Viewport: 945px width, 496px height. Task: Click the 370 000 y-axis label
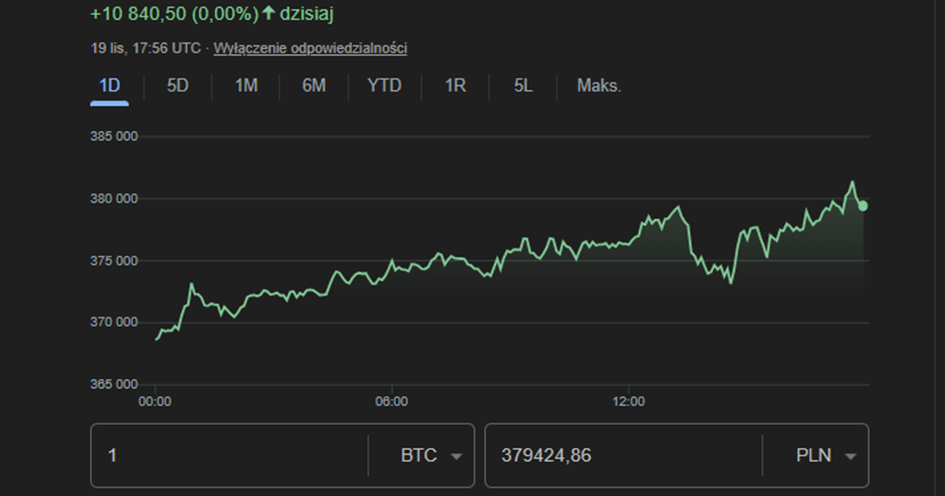(x=114, y=322)
